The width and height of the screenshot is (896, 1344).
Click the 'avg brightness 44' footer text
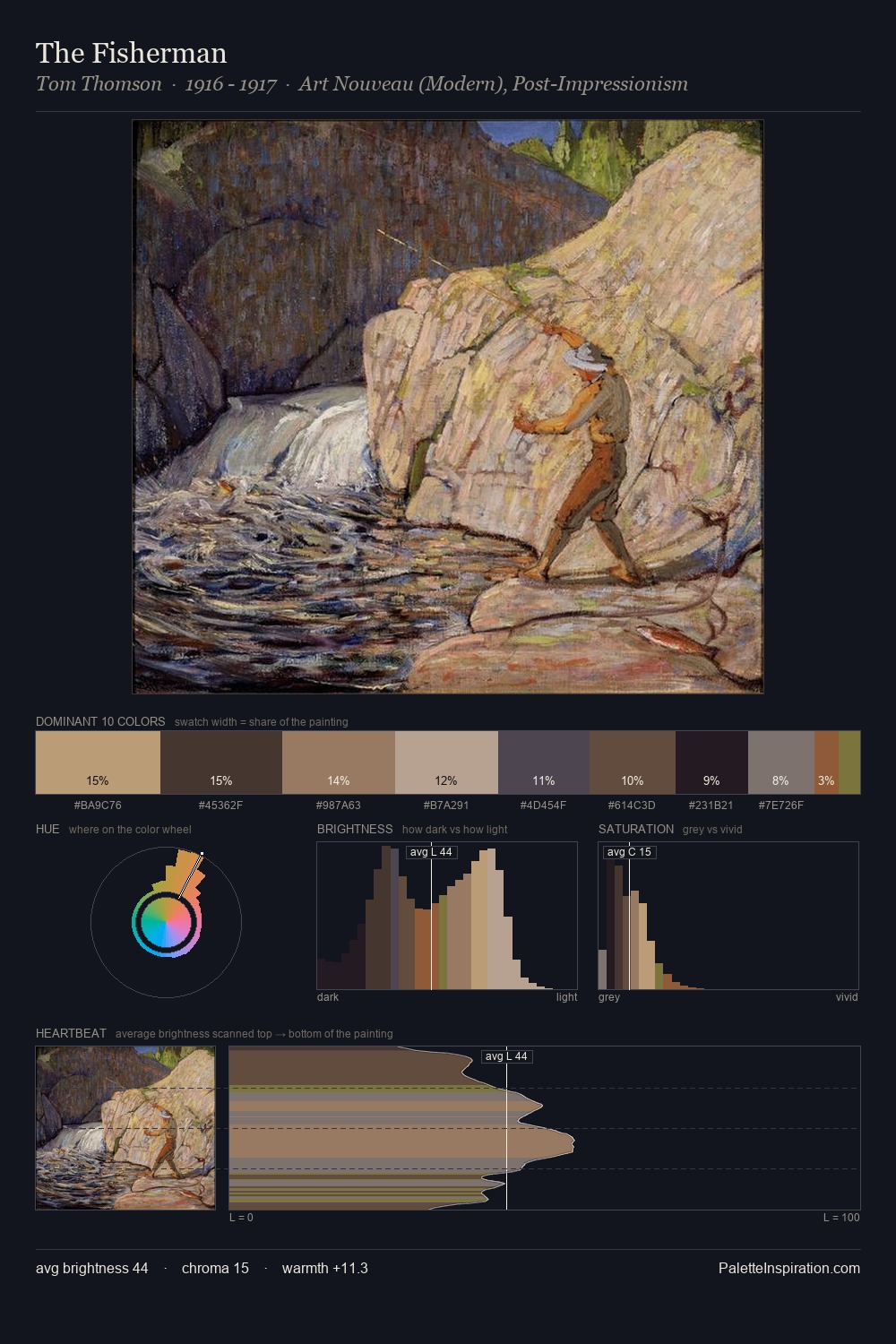click(x=92, y=1268)
